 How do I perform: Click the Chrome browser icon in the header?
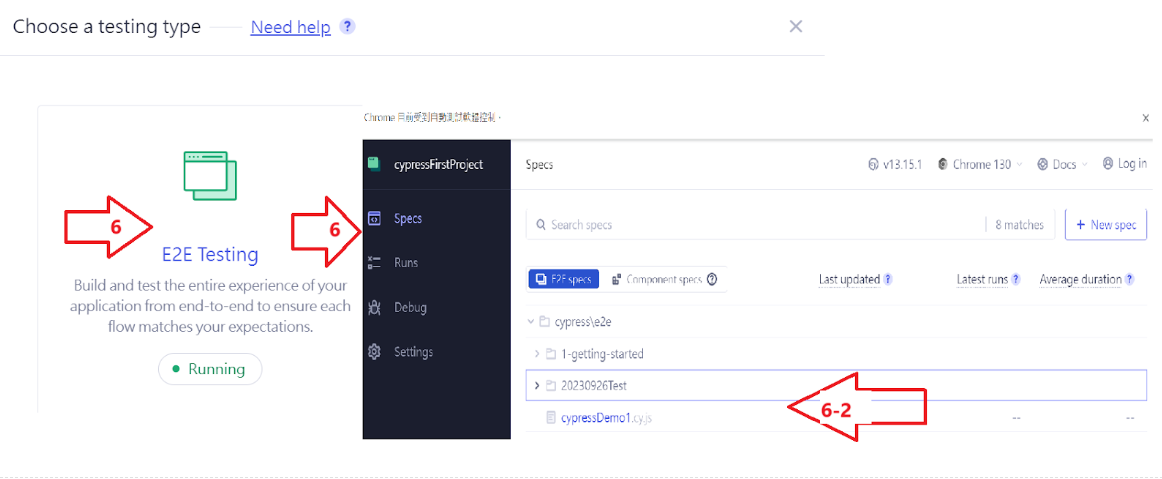[943, 165]
